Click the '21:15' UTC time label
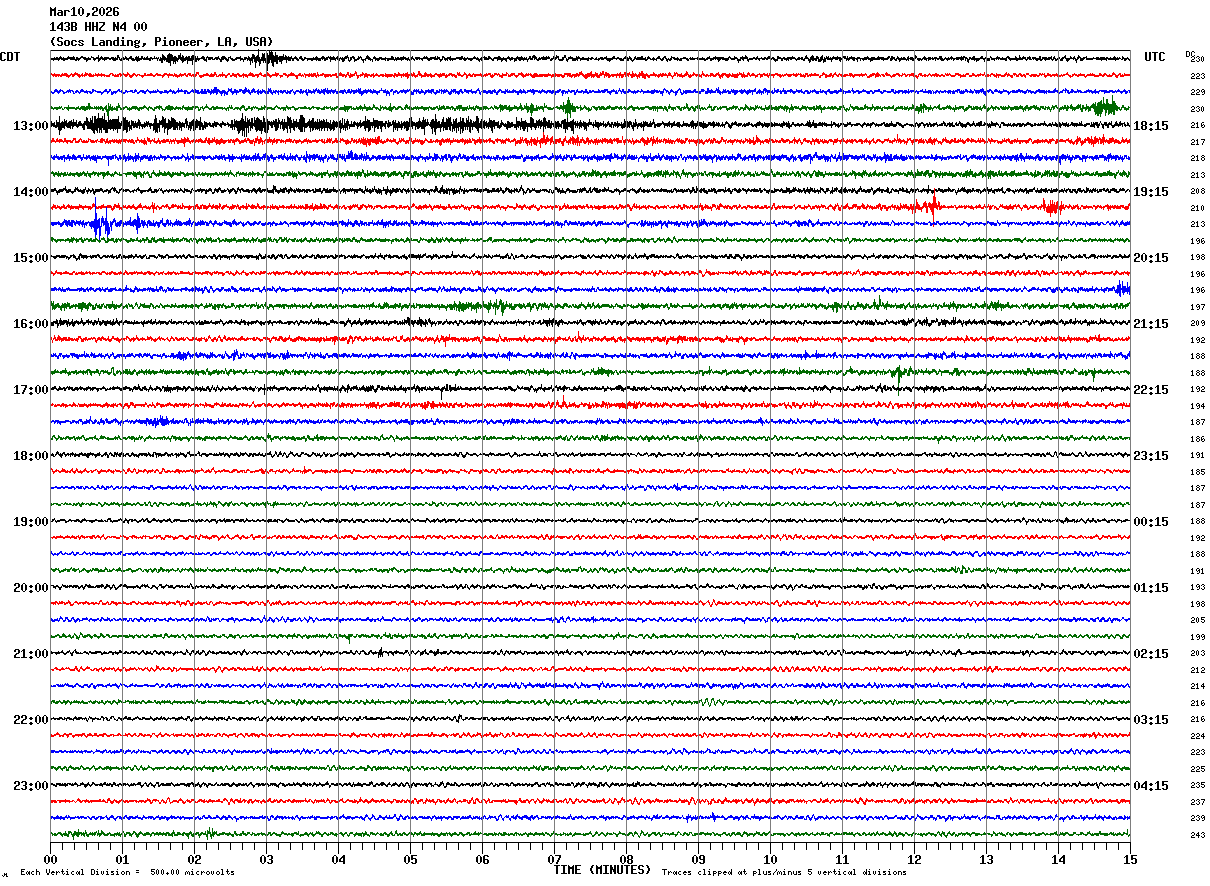The width and height of the screenshot is (1210, 886). point(1151,324)
